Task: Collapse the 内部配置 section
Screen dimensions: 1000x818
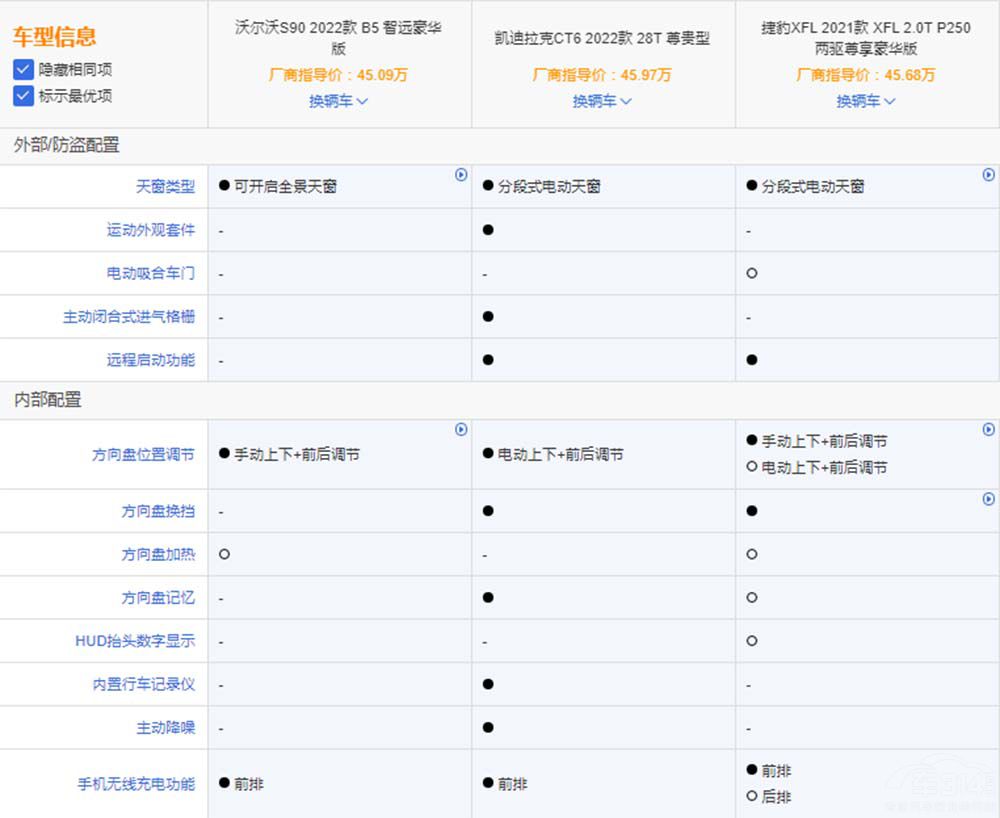Action: click(46, 400)
